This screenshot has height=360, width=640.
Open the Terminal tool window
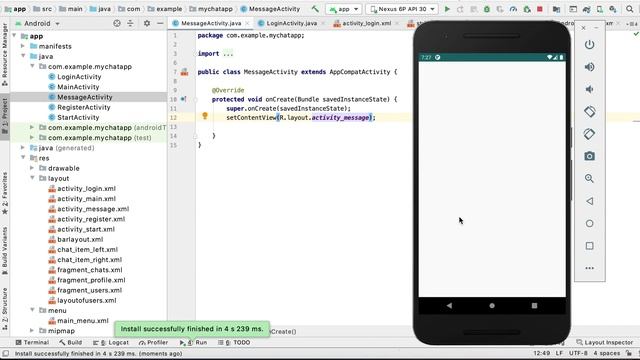(x=32, y=342)
